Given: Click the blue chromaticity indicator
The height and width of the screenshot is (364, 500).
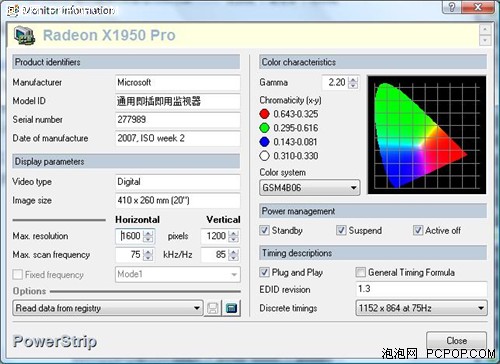Looking at the screenshot, I should point(264,142).
